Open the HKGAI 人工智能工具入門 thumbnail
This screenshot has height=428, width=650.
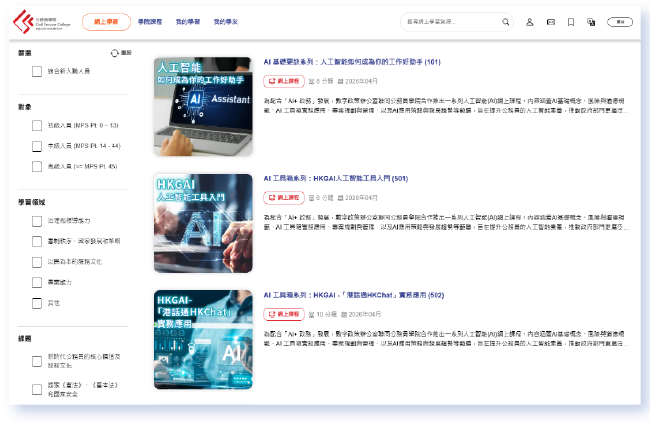[203, 223]
